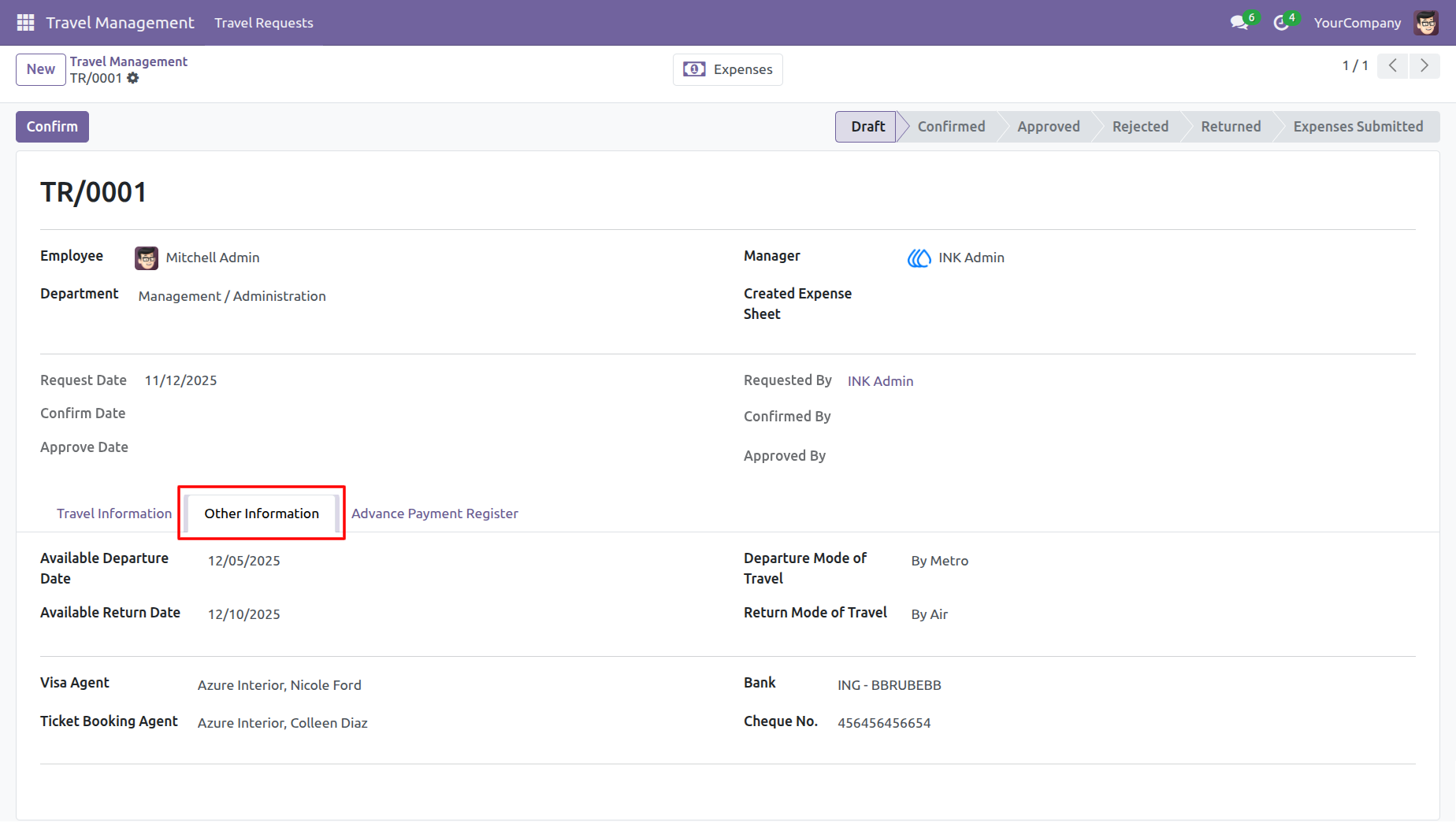Open Advance Payment Register tab
The height and width of the screenshot is (823, 1456).
[435, 513]
